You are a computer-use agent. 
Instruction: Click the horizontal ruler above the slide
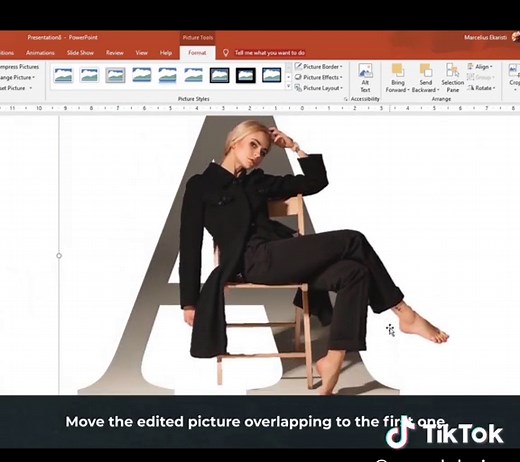260,108
